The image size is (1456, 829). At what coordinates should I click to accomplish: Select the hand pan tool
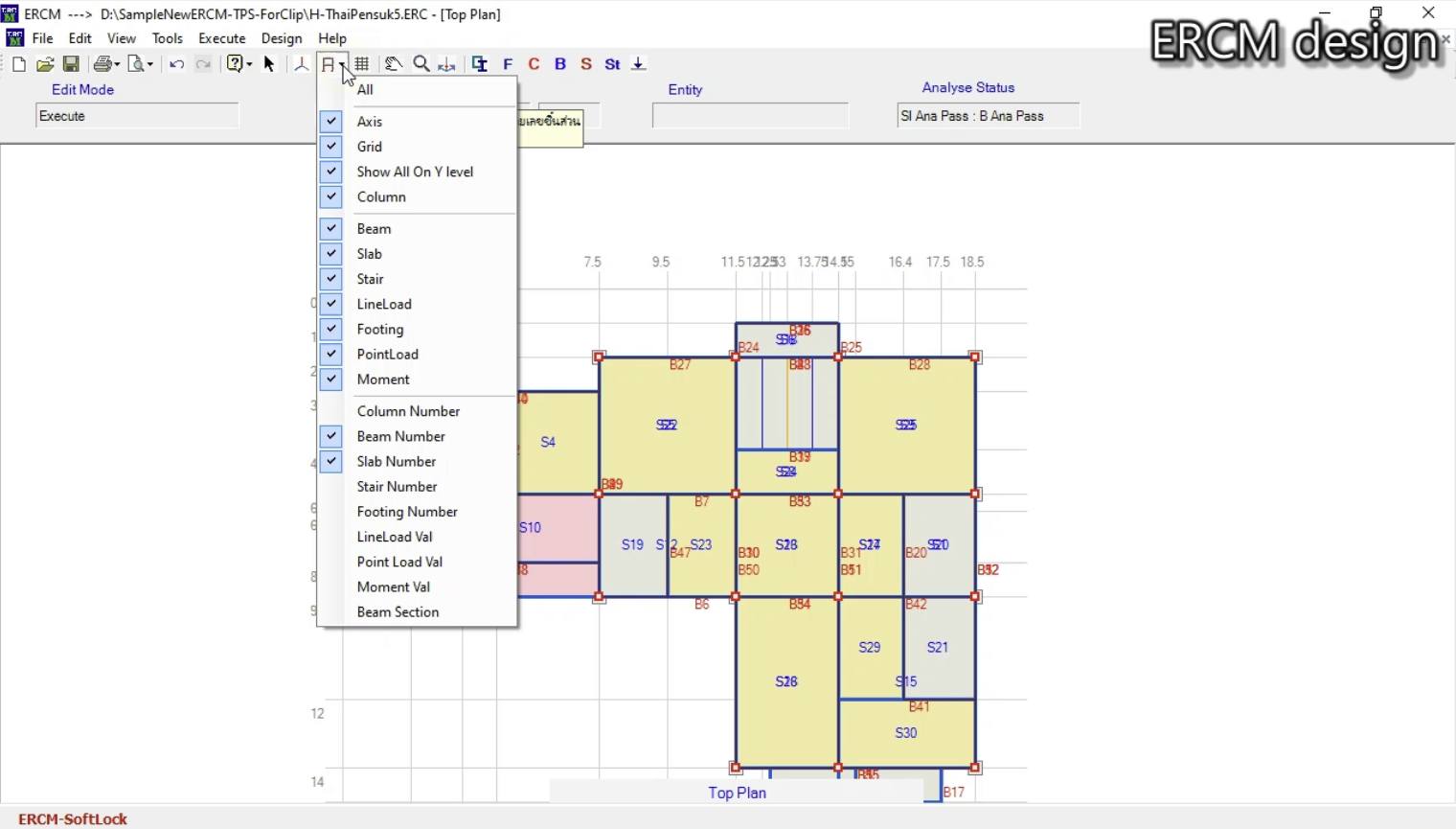tap(394, 64)
